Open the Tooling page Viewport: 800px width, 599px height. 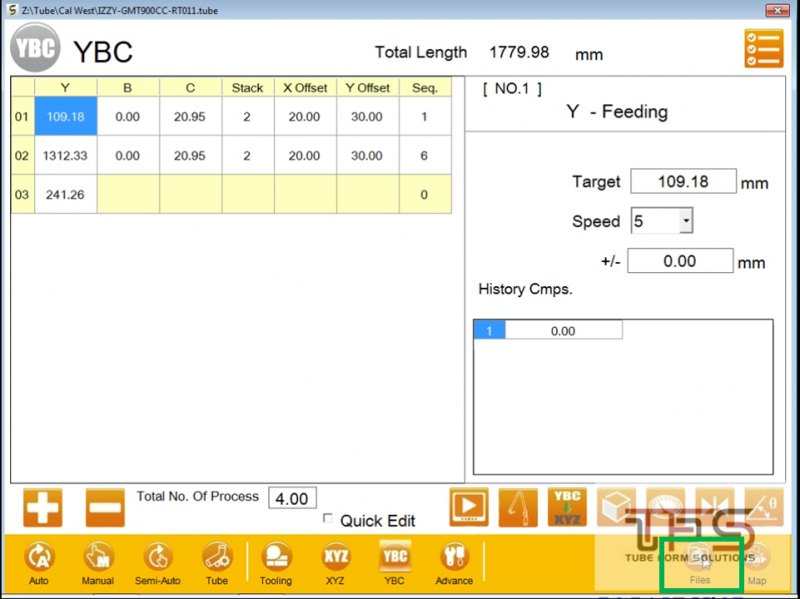276,563
